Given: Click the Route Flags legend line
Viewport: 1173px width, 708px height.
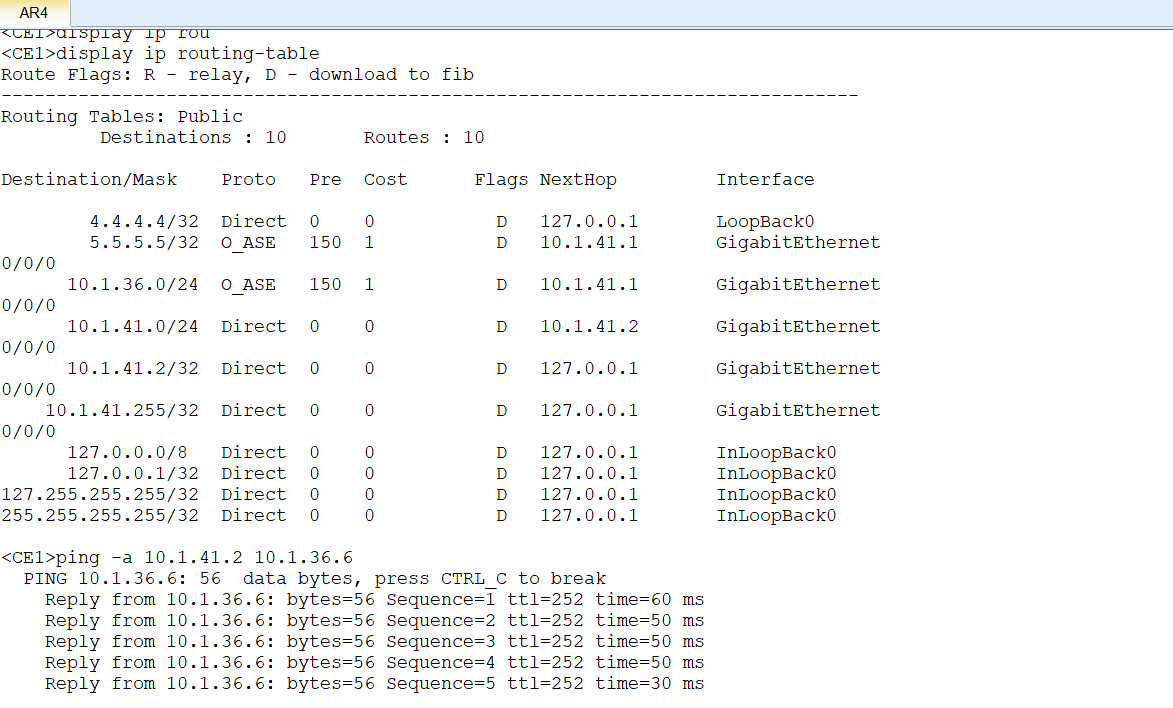Looking at the screenshot, I should (237, 75).
